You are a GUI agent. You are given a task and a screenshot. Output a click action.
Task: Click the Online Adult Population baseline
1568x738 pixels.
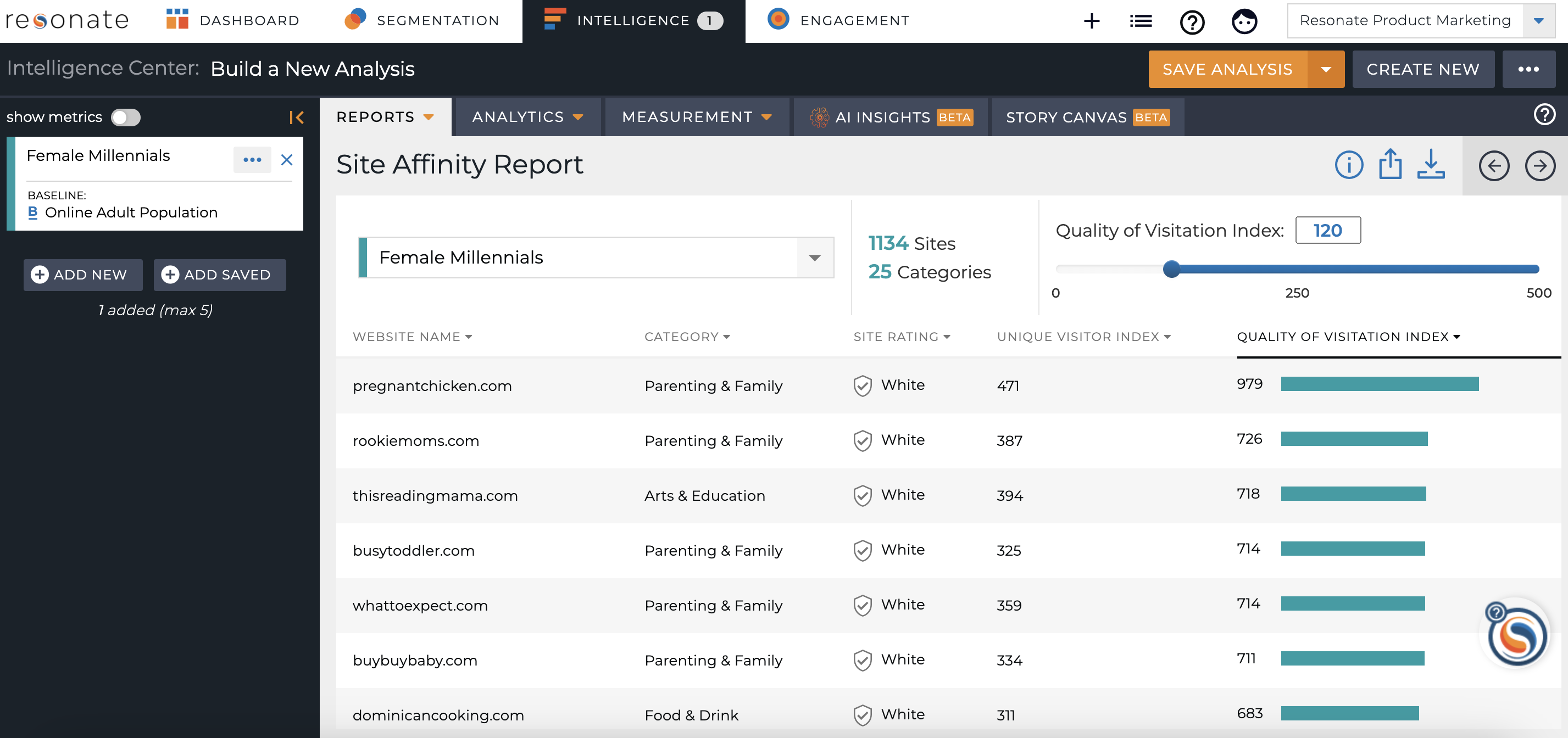[x=131, y=213]
